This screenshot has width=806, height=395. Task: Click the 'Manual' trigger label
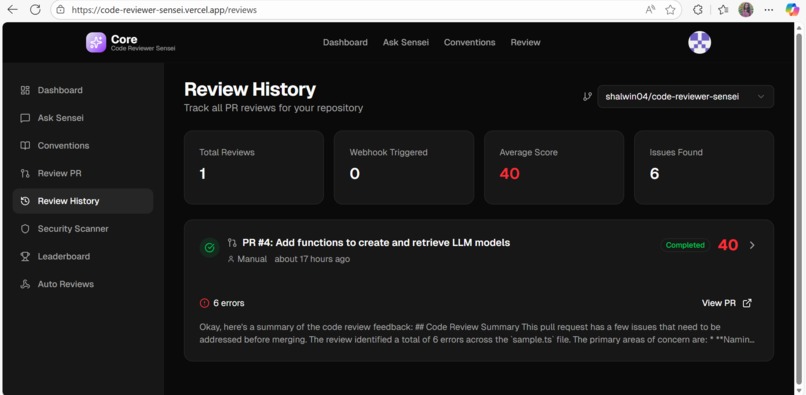252,259
